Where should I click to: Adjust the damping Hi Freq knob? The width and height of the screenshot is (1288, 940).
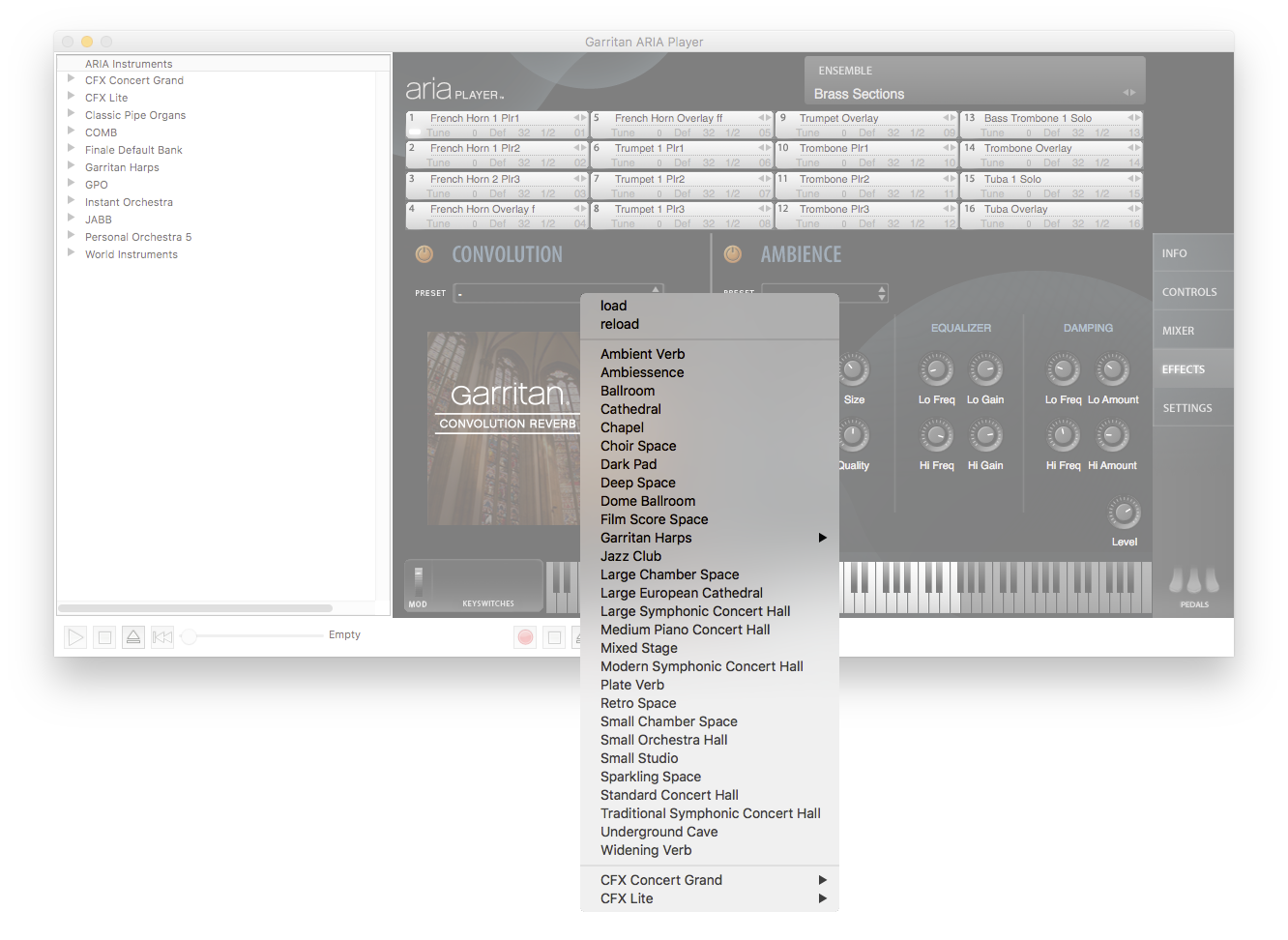(1063, 436)
